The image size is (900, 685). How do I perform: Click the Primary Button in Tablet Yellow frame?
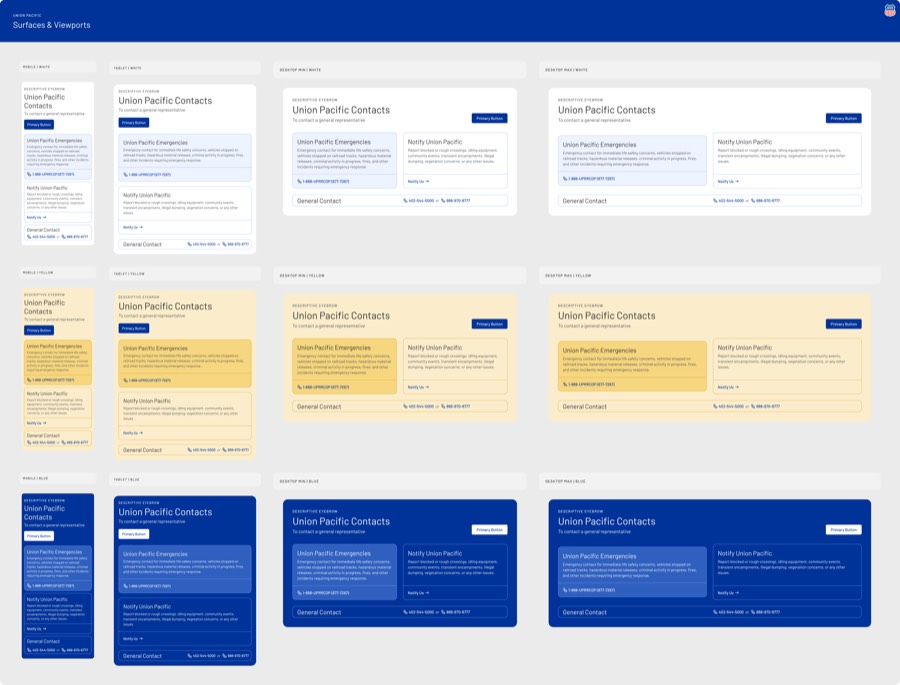[134, 328]
